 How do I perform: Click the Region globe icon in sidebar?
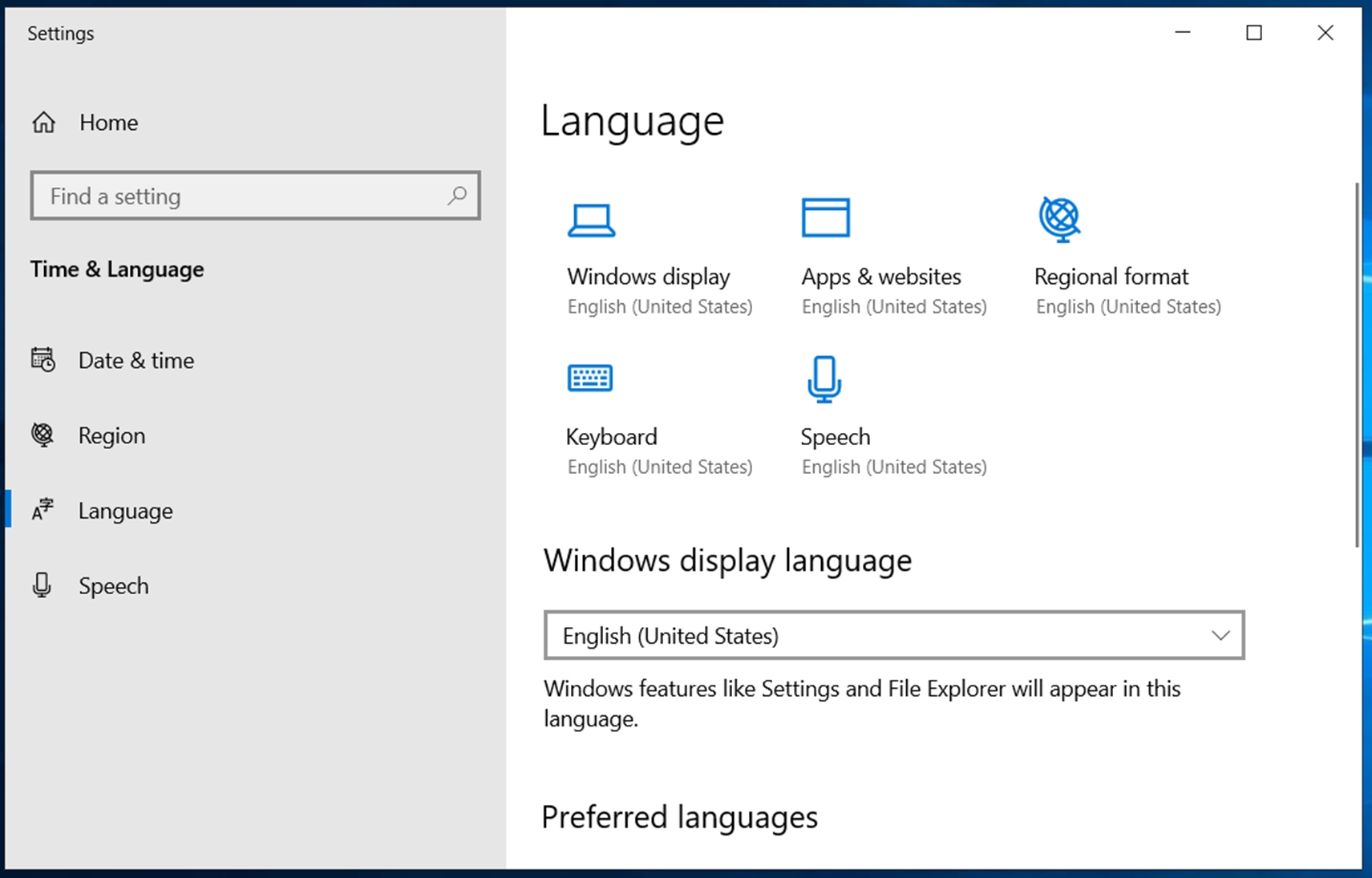(42, 435)
